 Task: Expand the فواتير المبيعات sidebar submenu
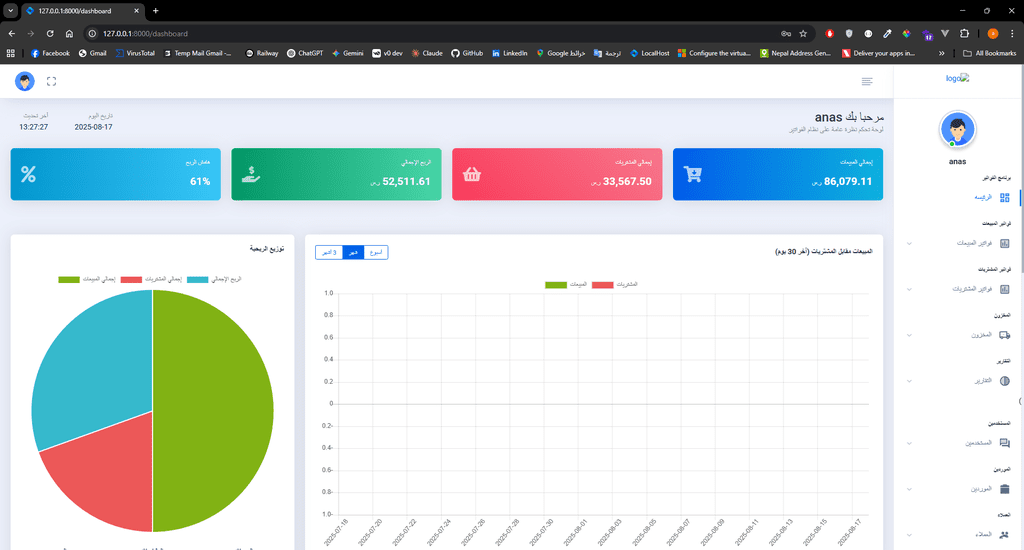click(958, 243)
